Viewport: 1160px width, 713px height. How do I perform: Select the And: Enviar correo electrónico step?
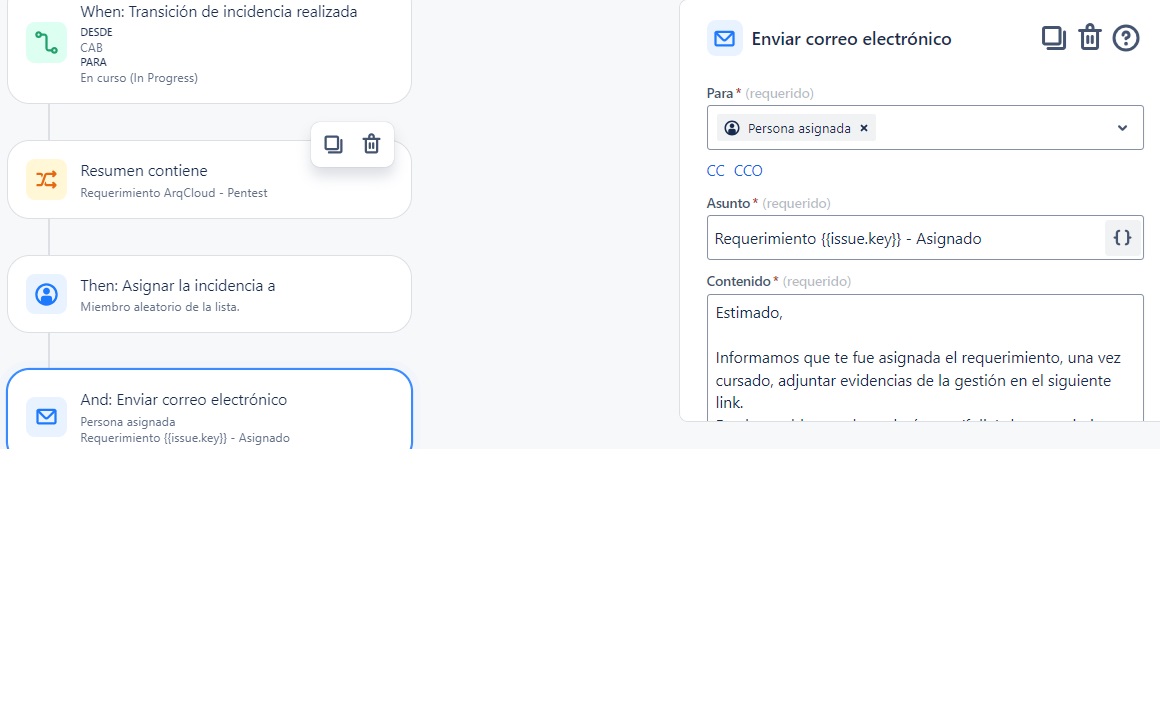[x=209, y=409]
